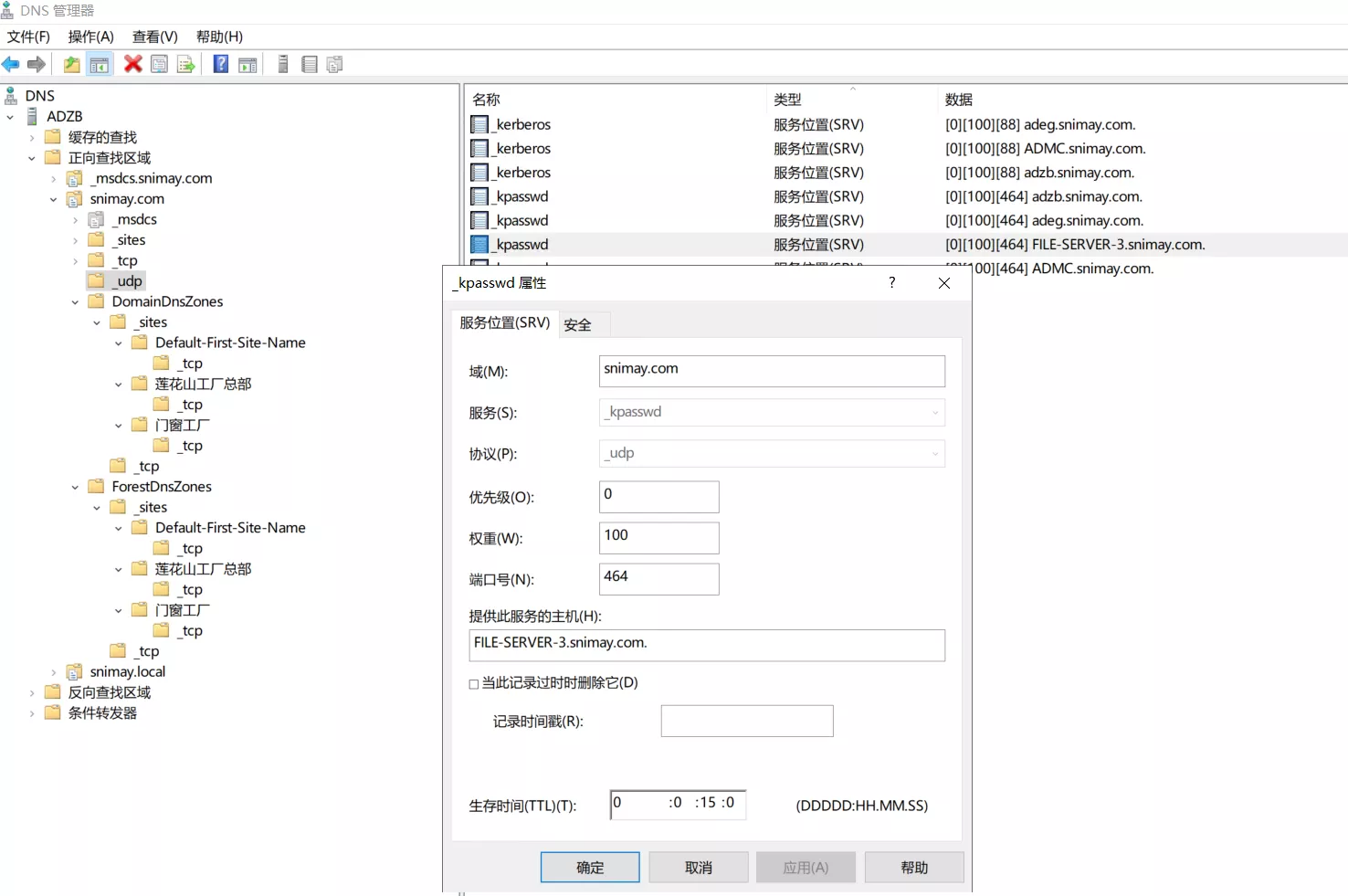
Task: Collapse the snimay.com zone node
Action: [x=53, y=199]
